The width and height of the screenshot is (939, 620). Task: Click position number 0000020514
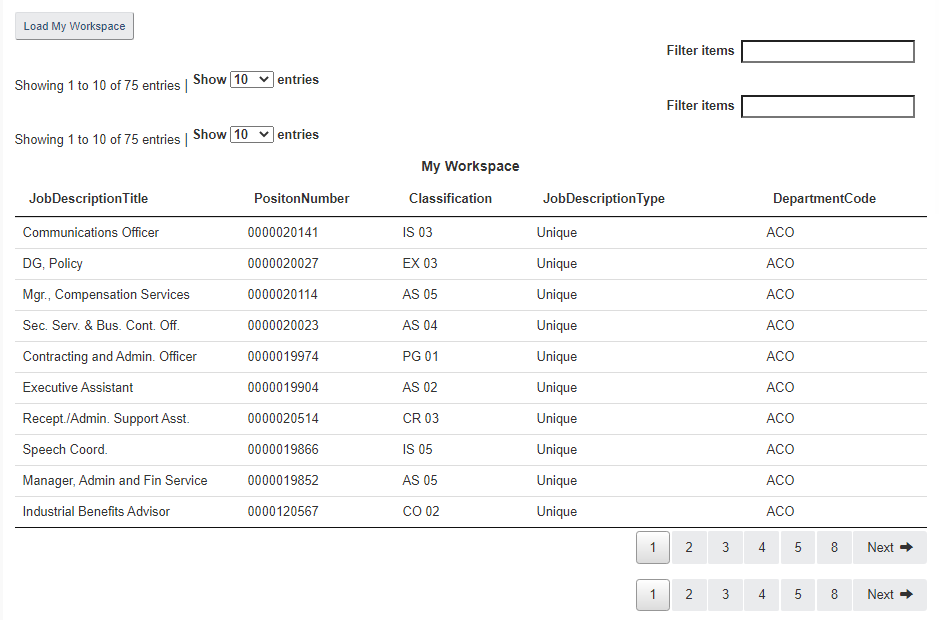[283, 419]
